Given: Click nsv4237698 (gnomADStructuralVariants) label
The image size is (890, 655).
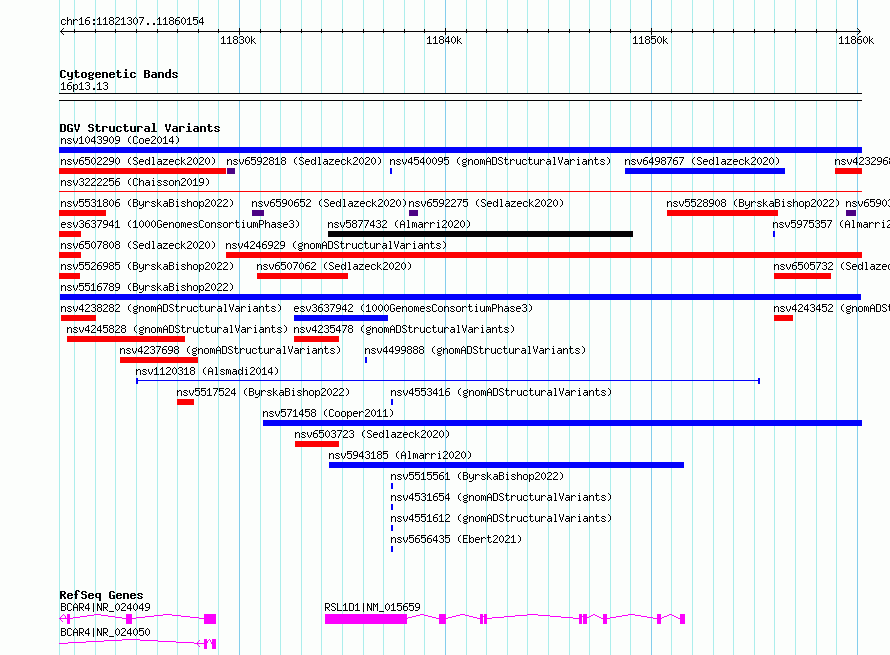Looking at the screenshot, I should pos(230,350).
